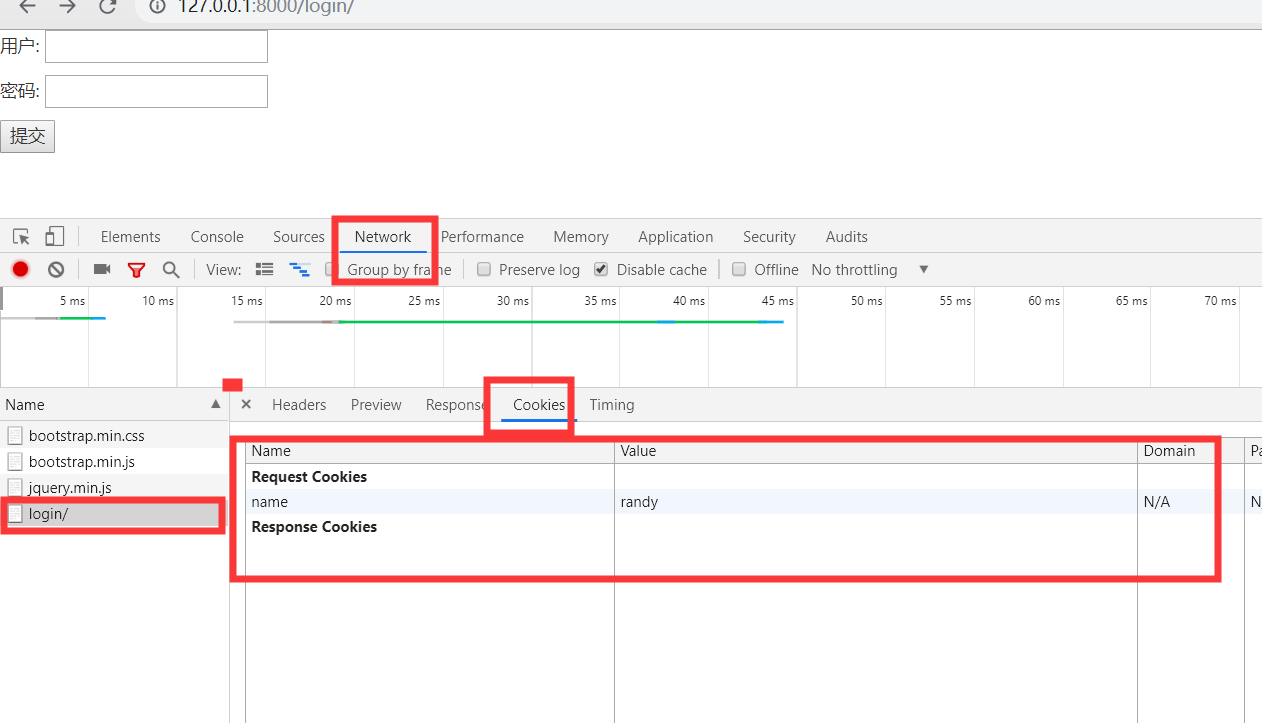1262x723 pixels.
Task: Toggle the red filter funnel icon
Action: pyautogui.click(x=136, y=269)
